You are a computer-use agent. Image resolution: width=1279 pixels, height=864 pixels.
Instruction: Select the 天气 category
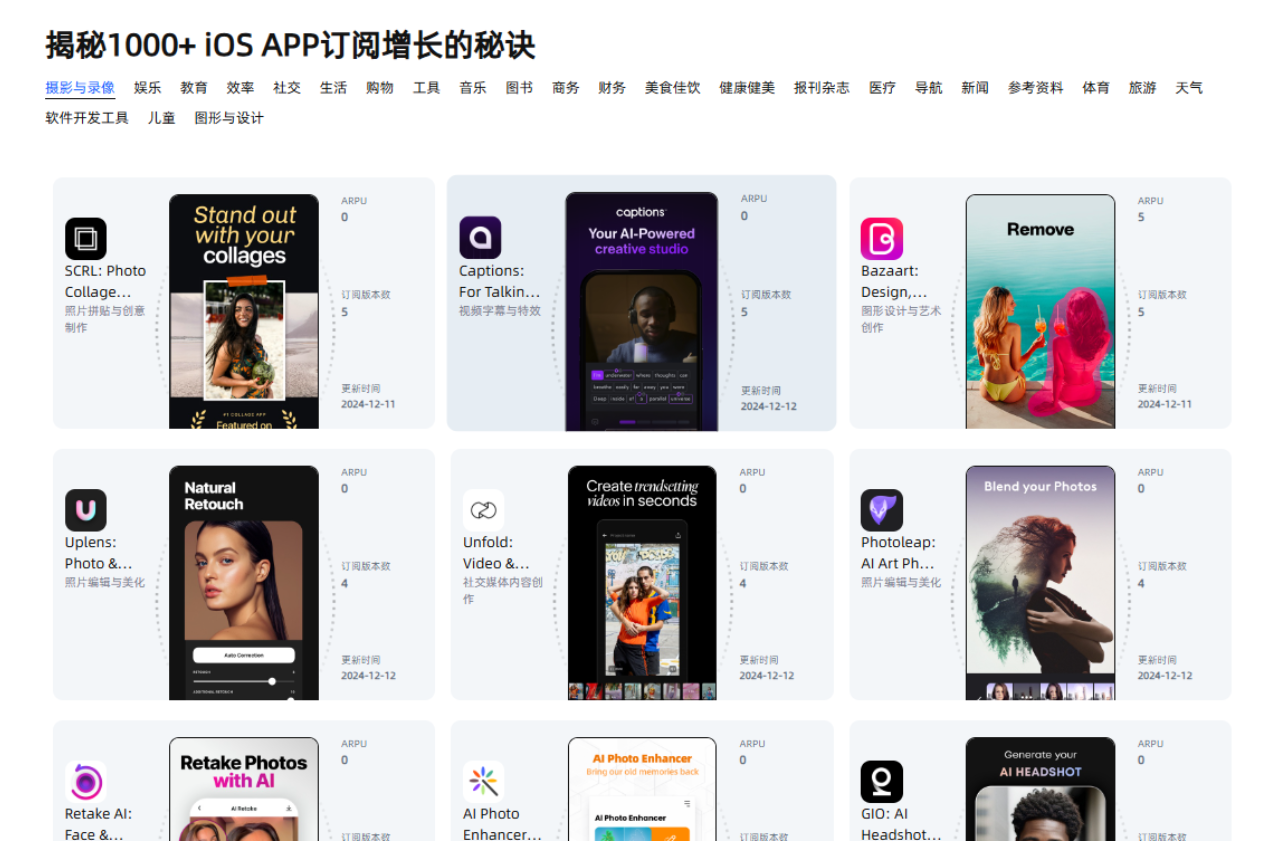(x=1189, y=88)
